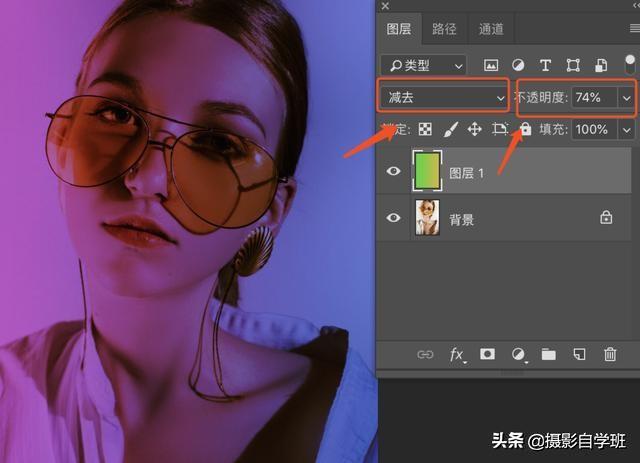
Task: Switch to 路径 tab
Action: tap(444, 29)
